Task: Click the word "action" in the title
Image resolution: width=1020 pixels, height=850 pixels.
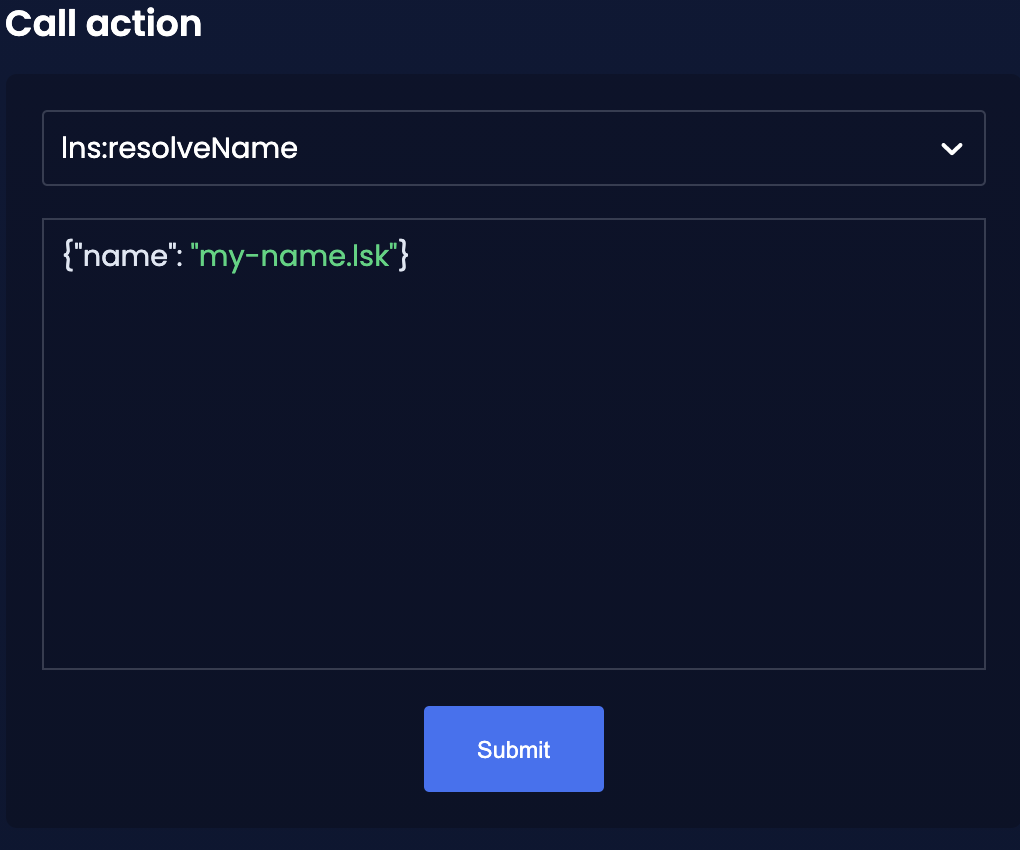Action: (x=144, y=23)
